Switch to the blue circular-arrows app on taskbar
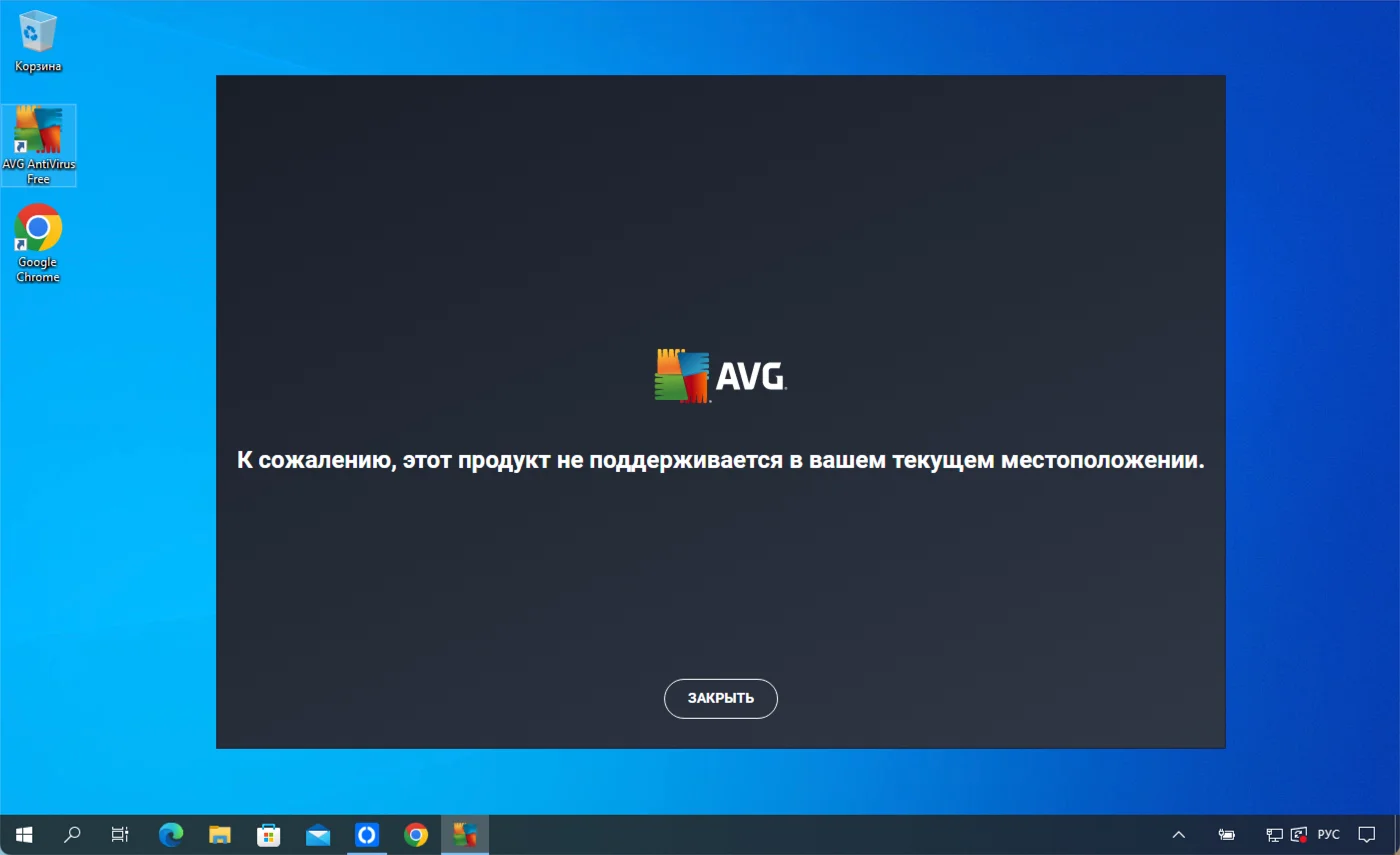This screenshot has height=855, width=1400. tap(367, 834)
